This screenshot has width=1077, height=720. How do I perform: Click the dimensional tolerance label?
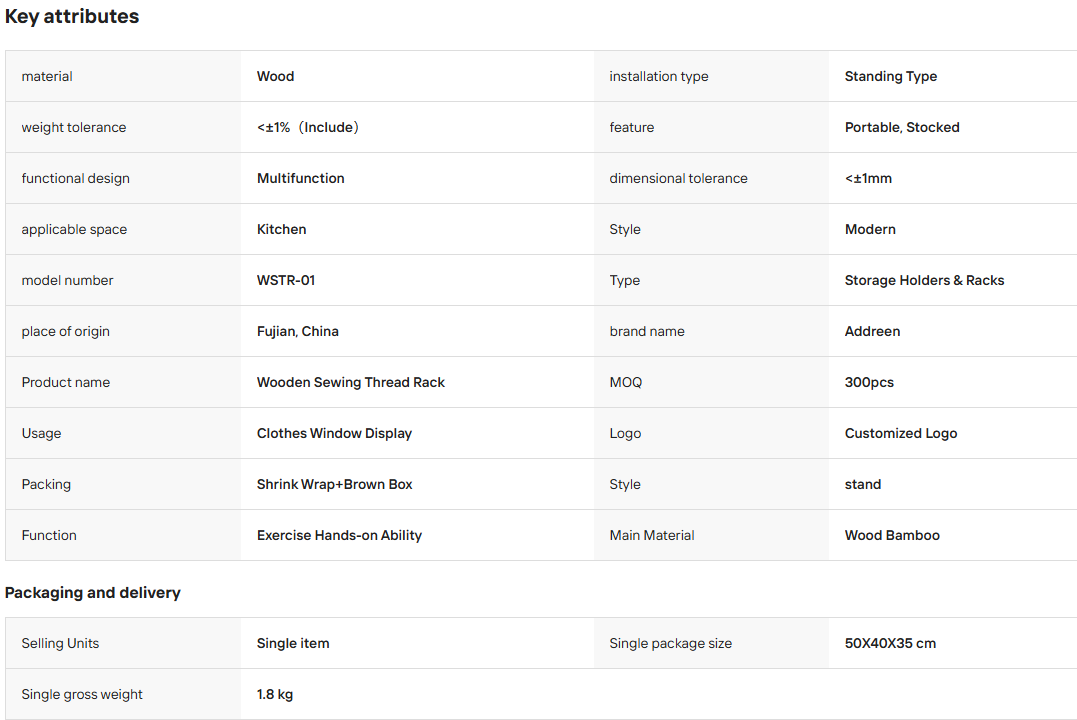click(x=678, y=178)
